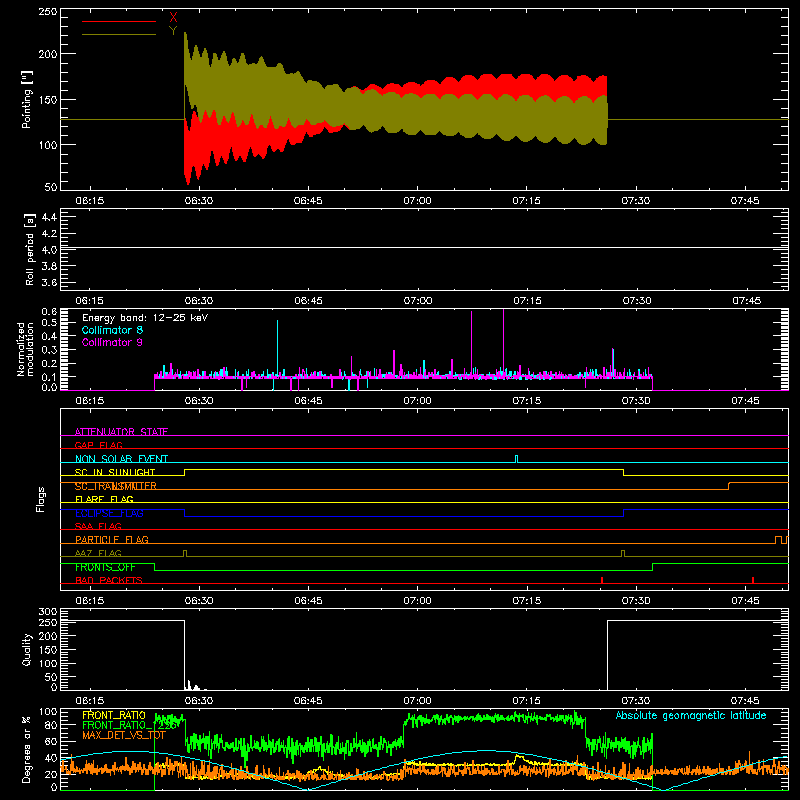Select the red X legend letter
The image size is (800, 800).
[173, 18]
